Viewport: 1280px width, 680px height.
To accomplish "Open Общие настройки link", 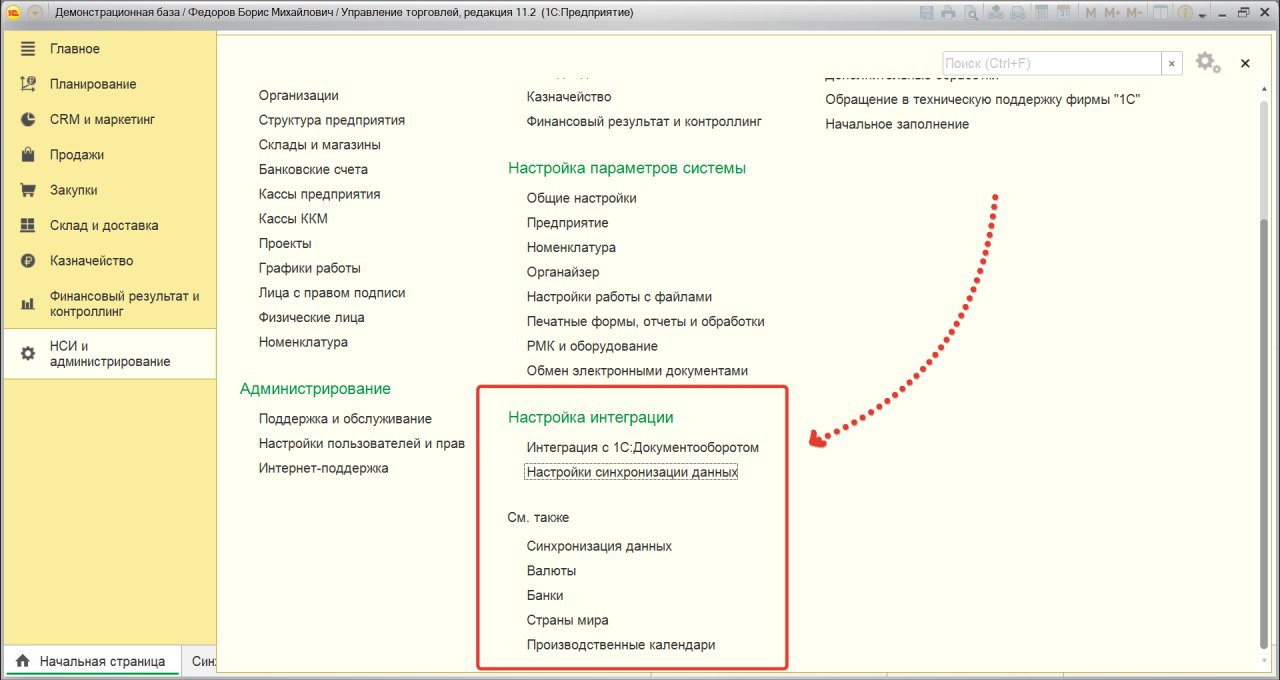I will [x=581, y=198].
